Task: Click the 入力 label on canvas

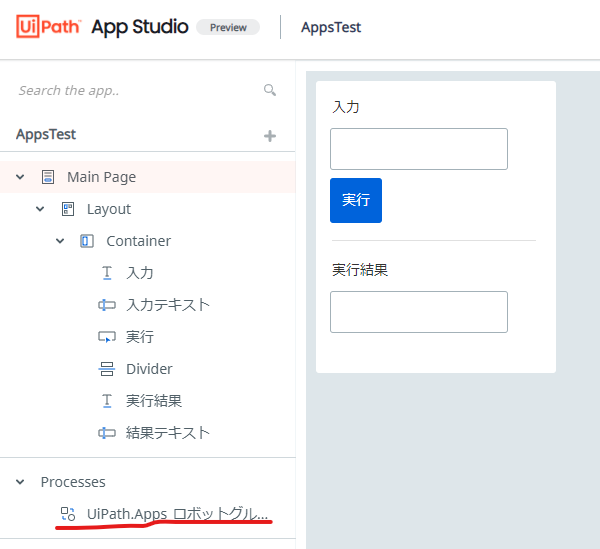Action: (346, 107)
